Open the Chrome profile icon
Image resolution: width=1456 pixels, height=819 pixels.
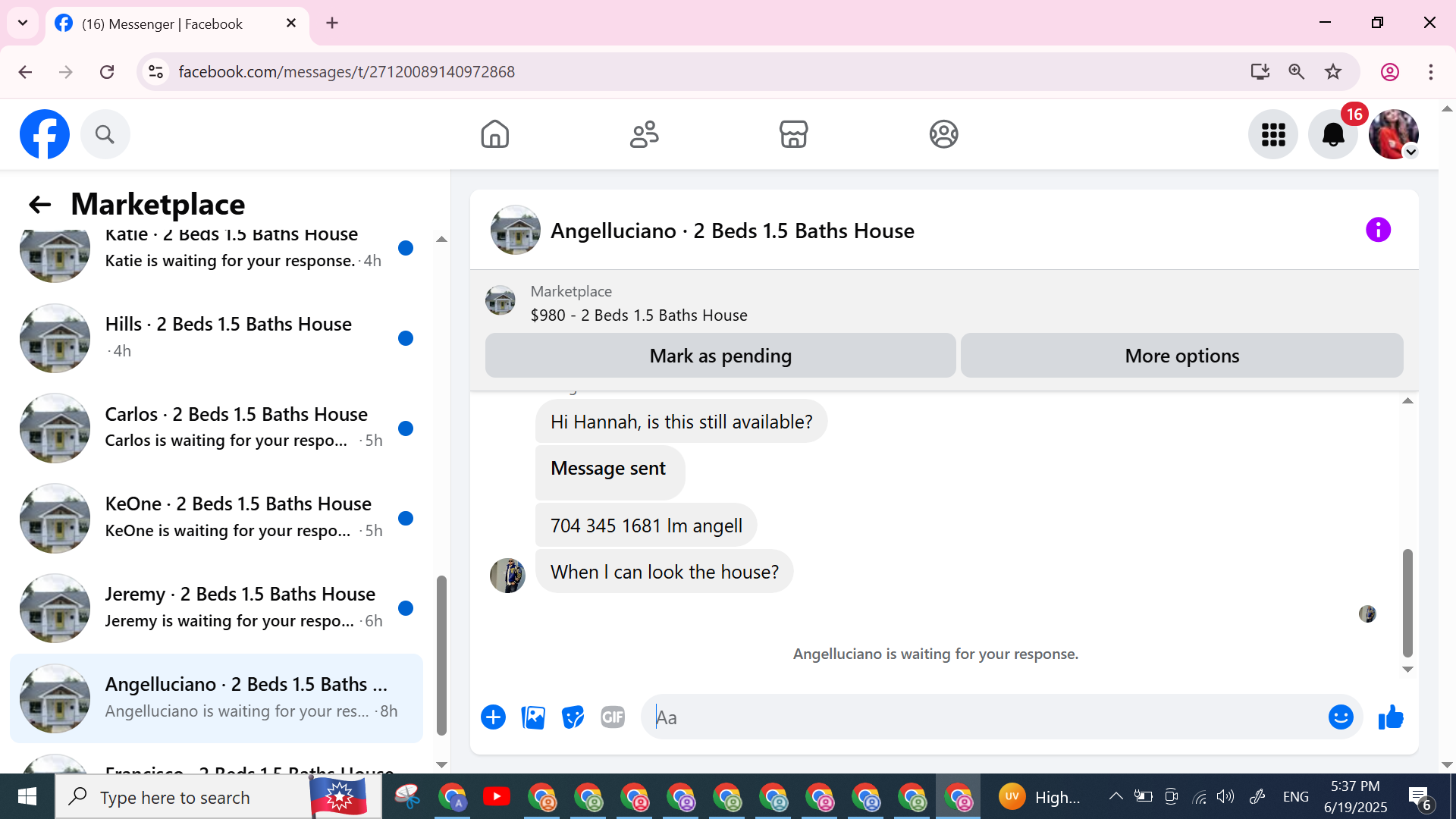tap(1389, 71)
